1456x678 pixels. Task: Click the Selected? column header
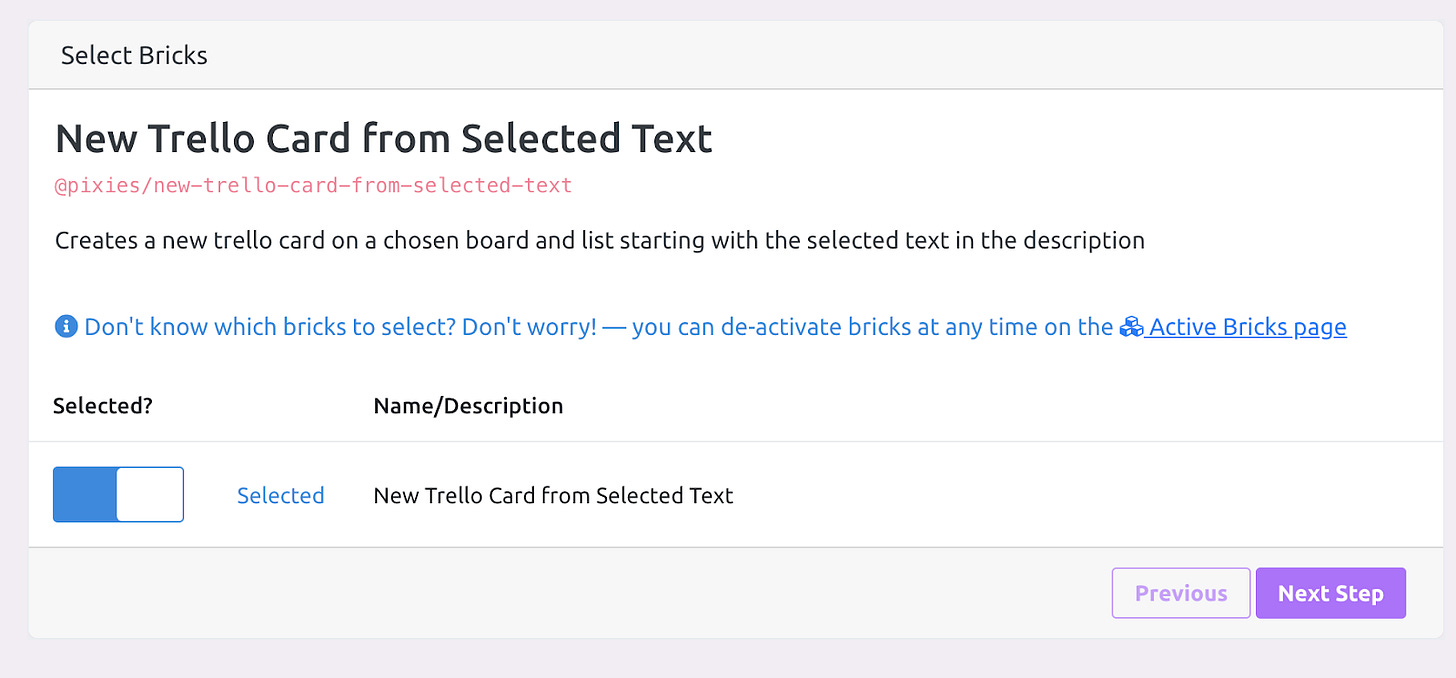tap(101, 405)
